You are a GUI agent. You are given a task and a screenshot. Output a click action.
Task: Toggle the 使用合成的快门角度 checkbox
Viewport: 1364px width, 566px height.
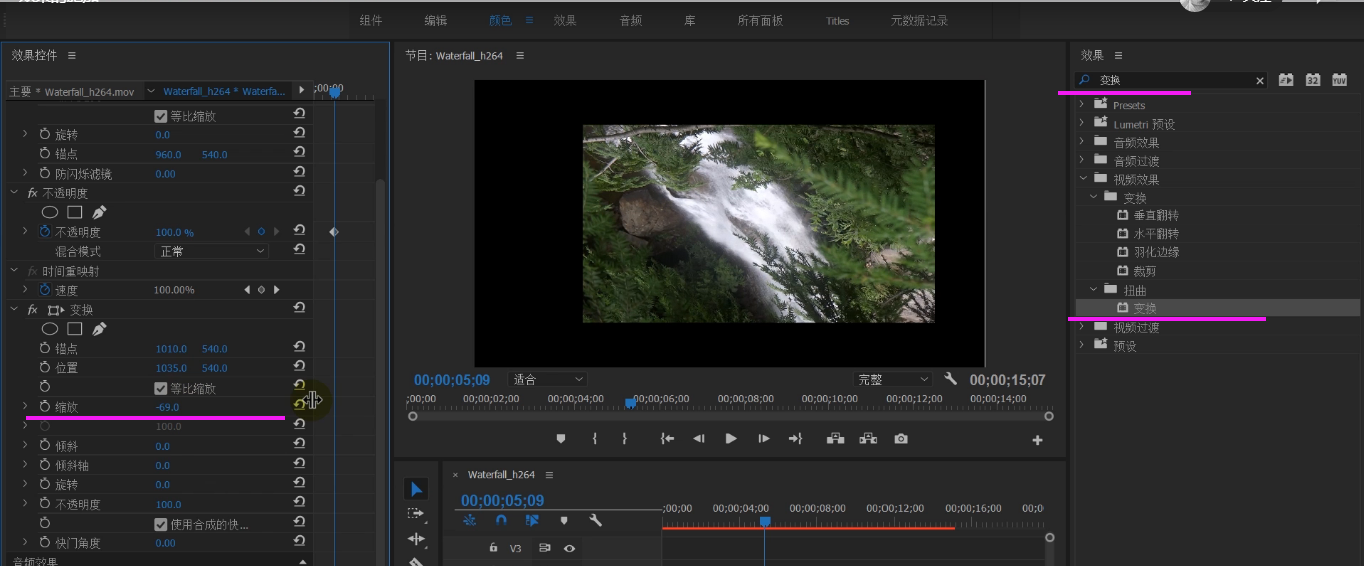click(160, 524)
